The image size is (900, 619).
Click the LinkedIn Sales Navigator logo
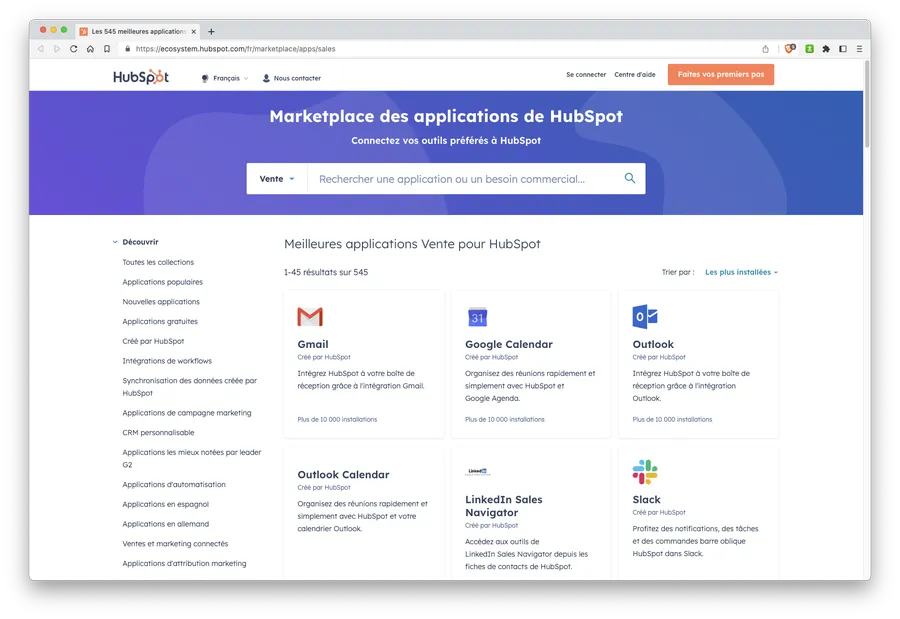pos(478,472)
